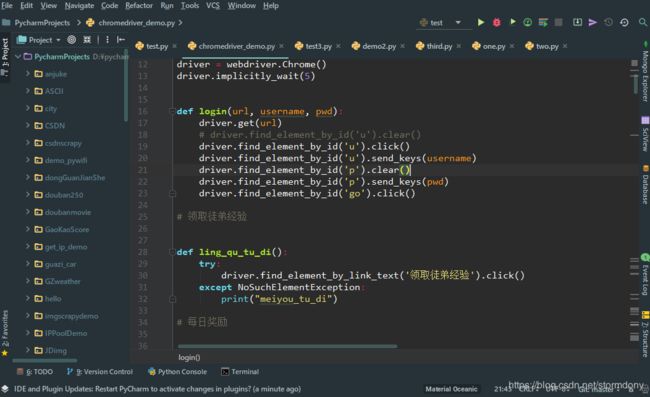This screenshot has width=650, height=397.
Task: Close the chromedriver_demo.py tab
Action: 281,46
